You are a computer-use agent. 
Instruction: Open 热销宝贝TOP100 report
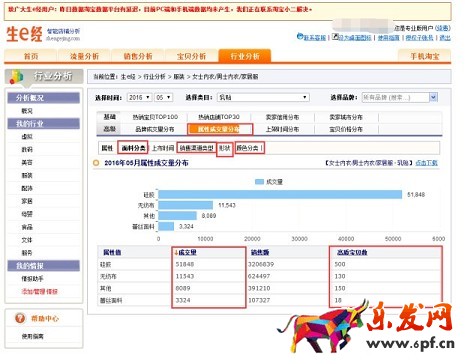(155, 117)
